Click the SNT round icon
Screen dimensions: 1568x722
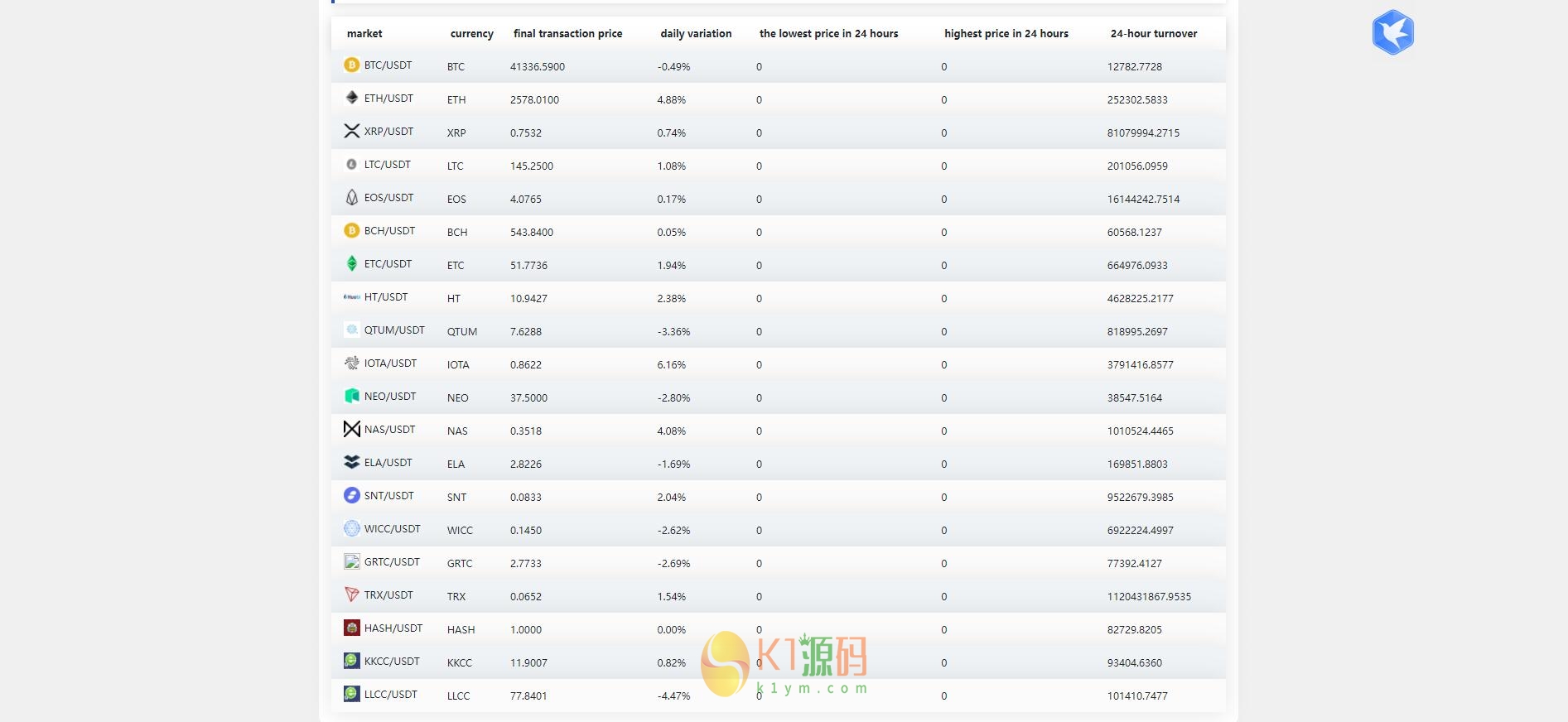click(351, 495)
